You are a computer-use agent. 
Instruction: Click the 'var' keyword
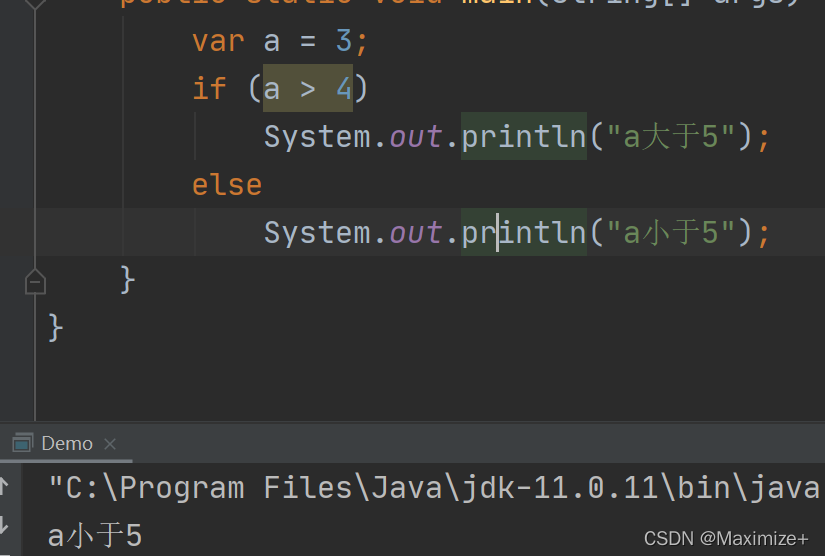218,41
